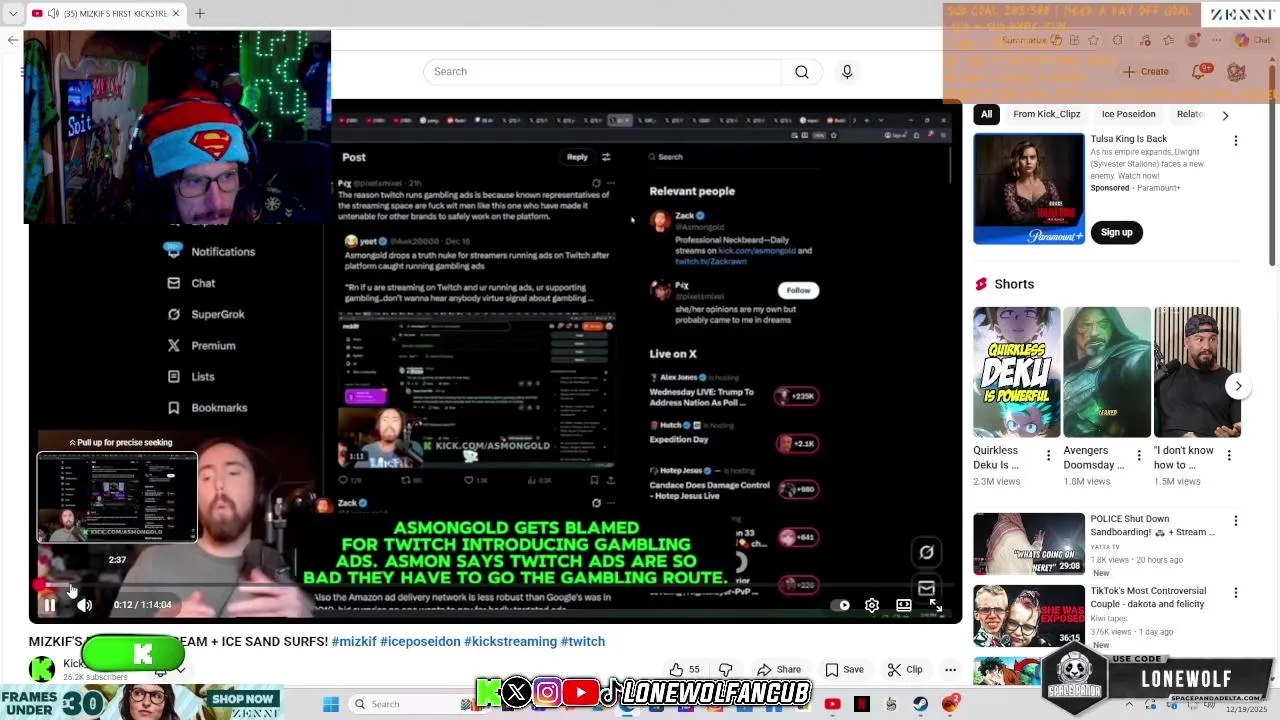Close the MIZKIF'S FIRST KICKSTREAM browser tab
Image resolution: width=1280 pixels, height=720 pixels.
pyautogui.click(x=176, y=13)
